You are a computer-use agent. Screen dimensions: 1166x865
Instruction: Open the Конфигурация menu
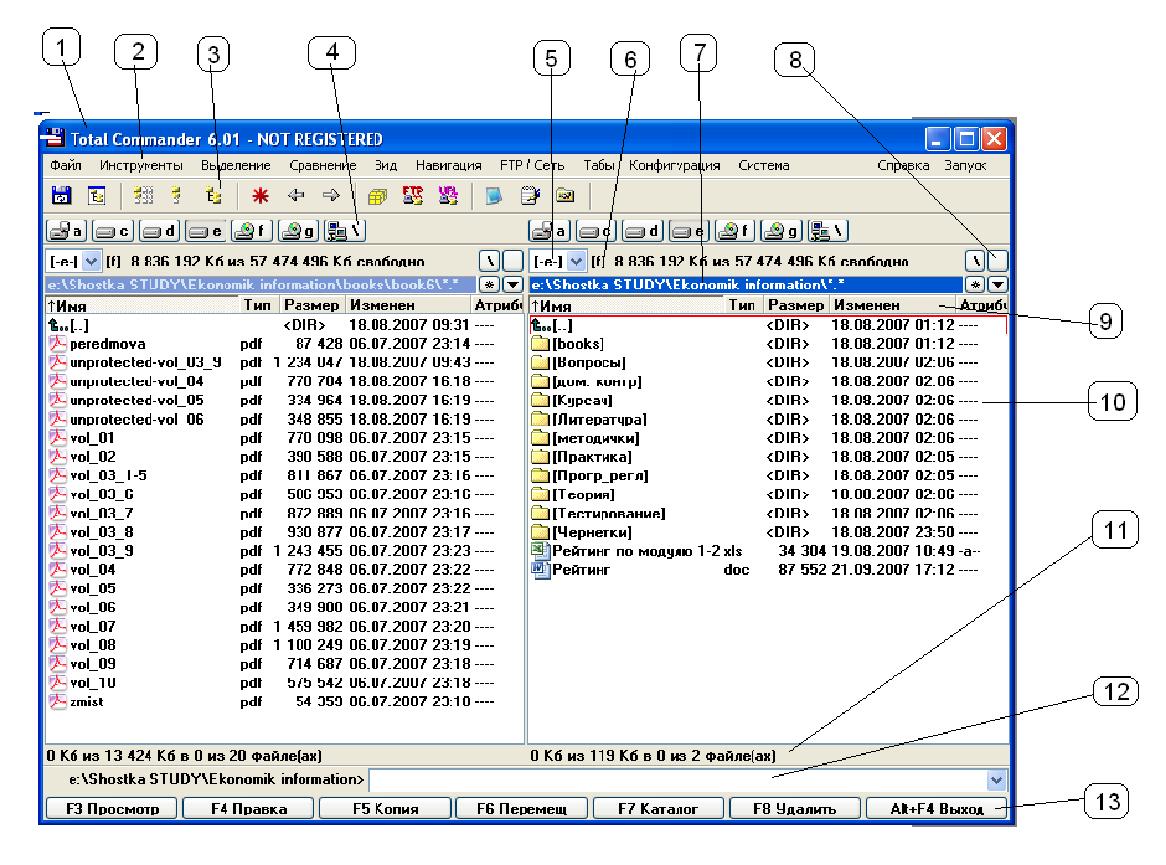(x=674, y=165)
